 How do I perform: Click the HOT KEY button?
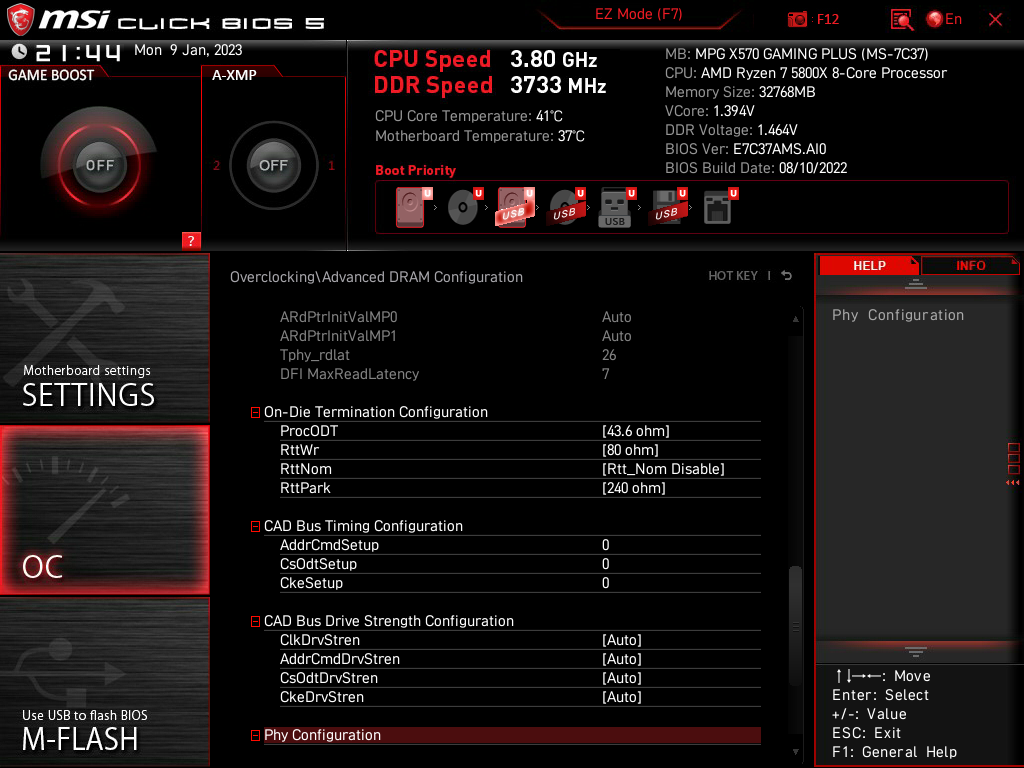pos(733,276)
